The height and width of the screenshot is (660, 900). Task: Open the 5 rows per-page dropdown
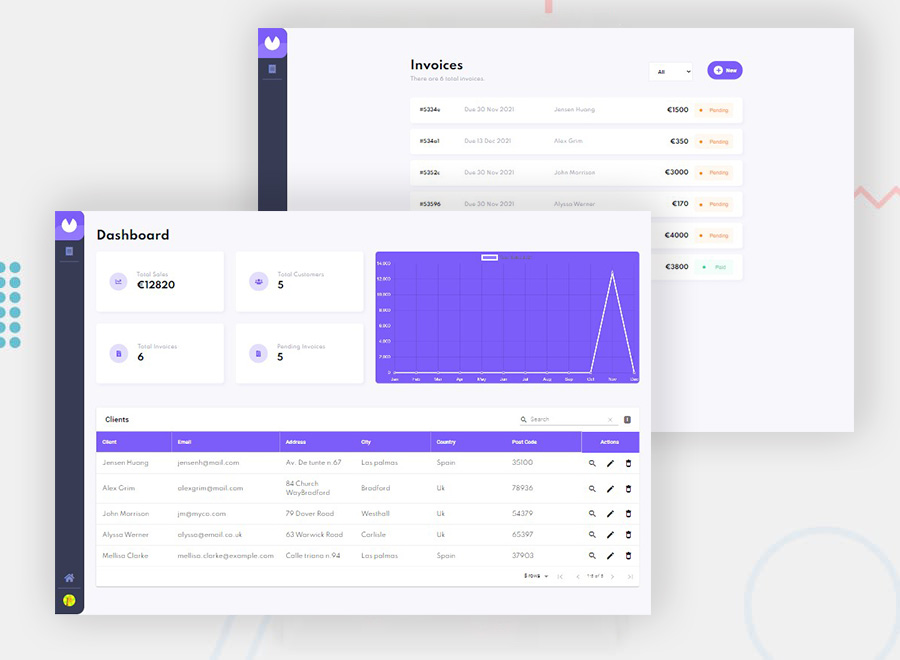536,576
